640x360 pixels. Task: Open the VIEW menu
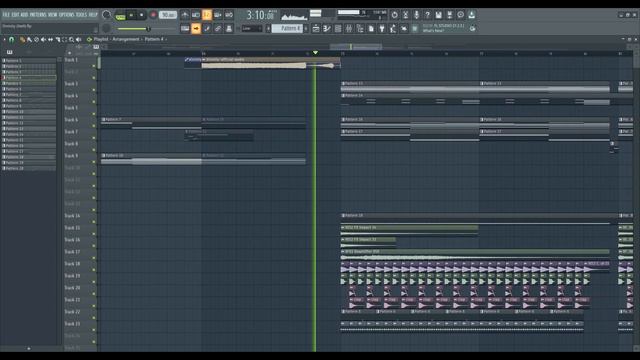click(53, 15)
